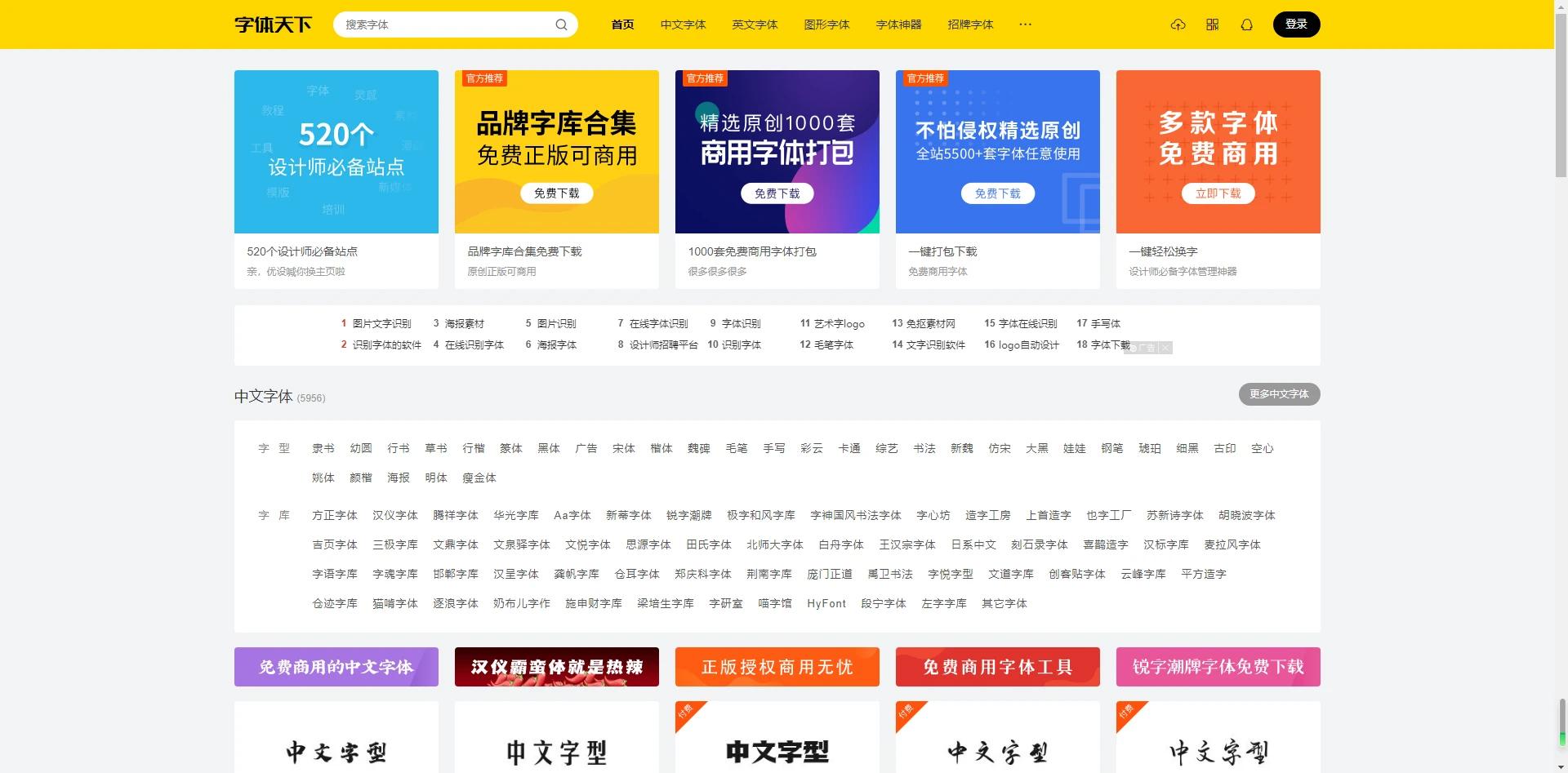Open the 方正字体 foundry link
Screen dimensions: 1568x773
tap(335, 515)
